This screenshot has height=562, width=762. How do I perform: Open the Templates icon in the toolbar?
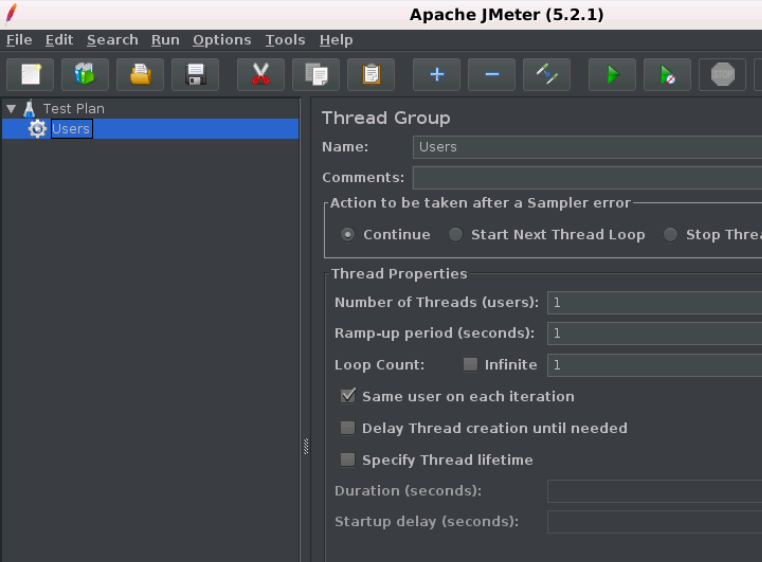(x=85, y=74)
